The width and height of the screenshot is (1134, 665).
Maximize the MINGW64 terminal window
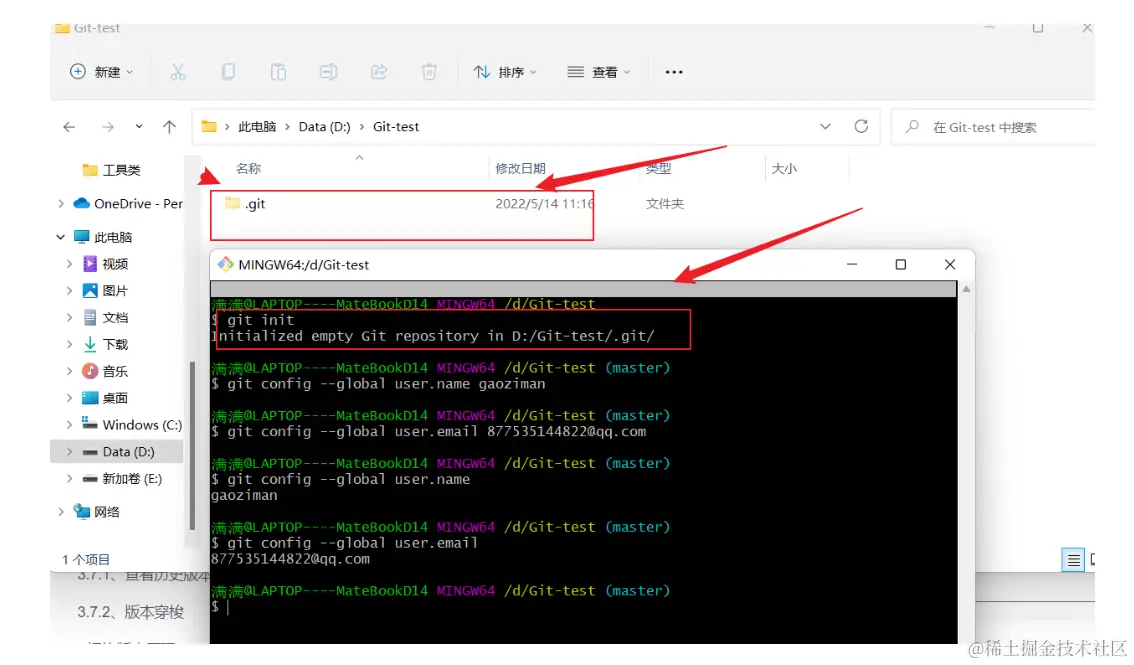coord(900,265)
